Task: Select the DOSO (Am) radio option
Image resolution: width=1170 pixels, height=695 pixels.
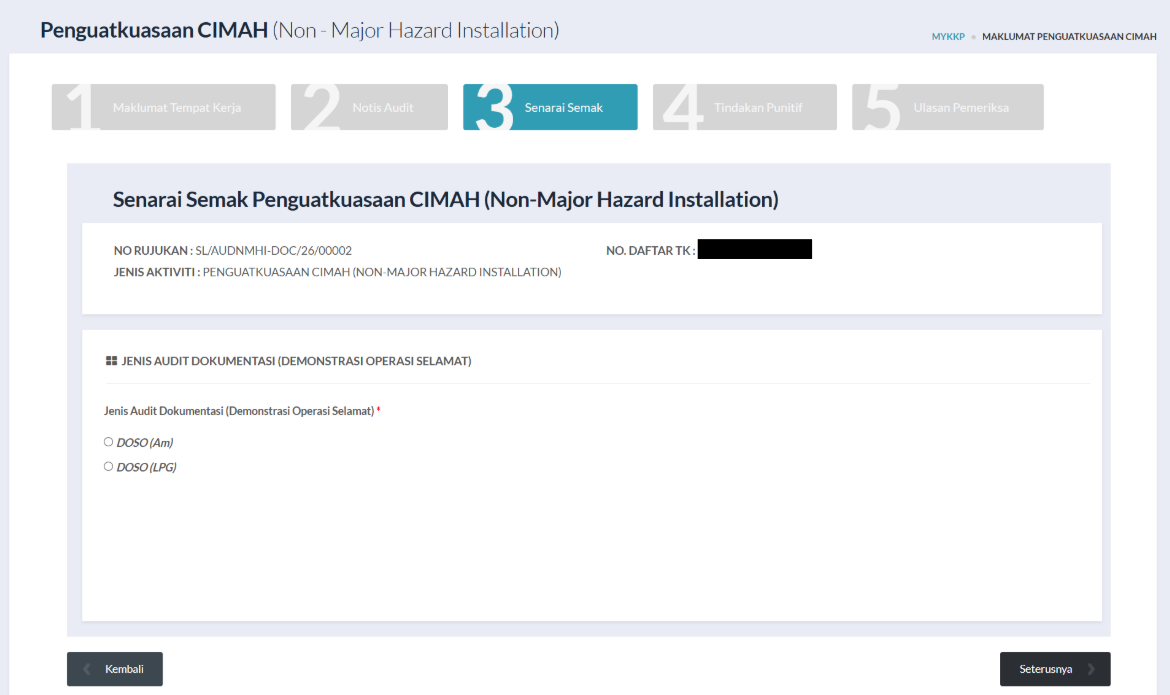Action: pos(108,442)
